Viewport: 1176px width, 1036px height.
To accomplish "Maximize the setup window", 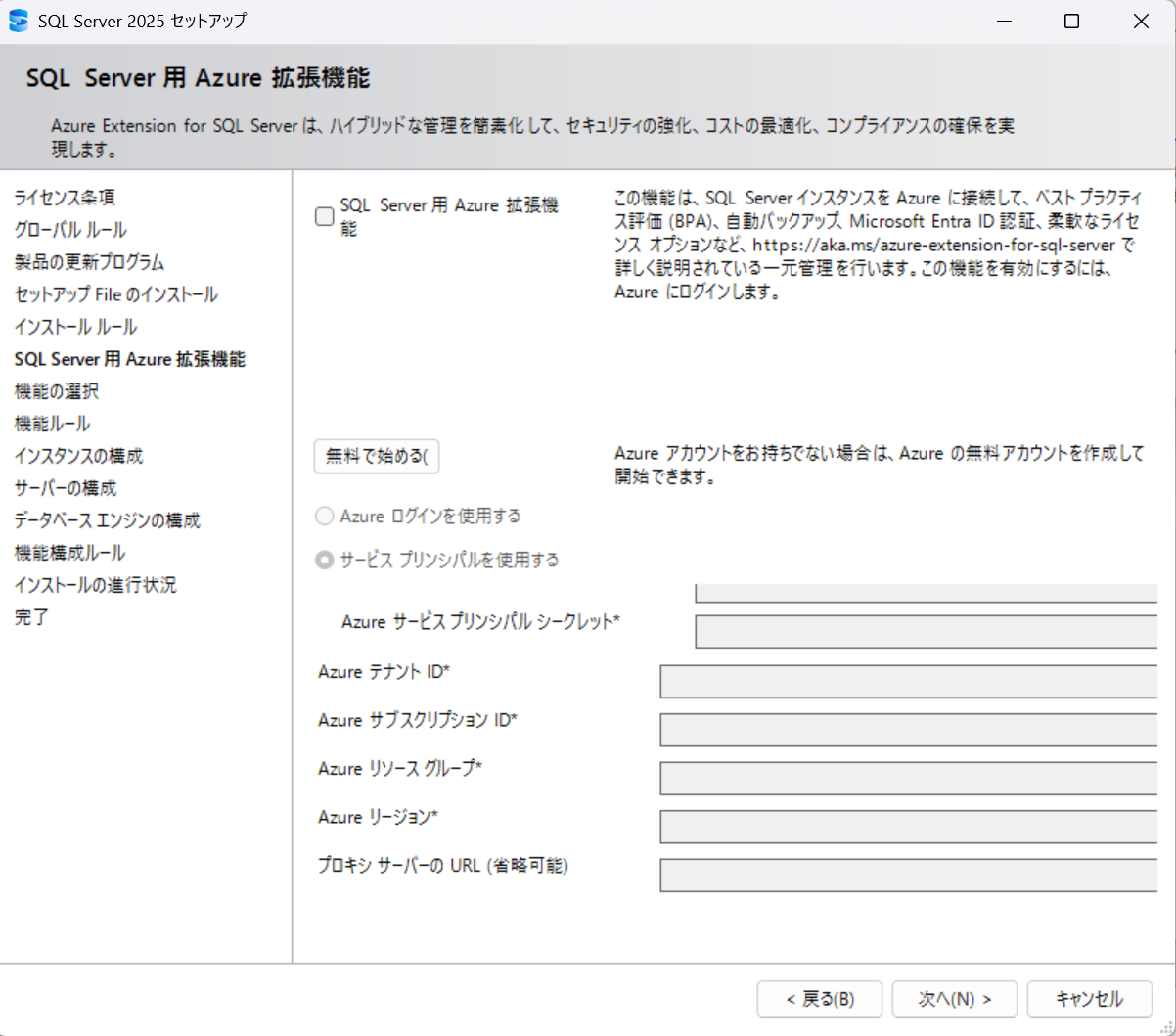I will [x=1072, y=22].
